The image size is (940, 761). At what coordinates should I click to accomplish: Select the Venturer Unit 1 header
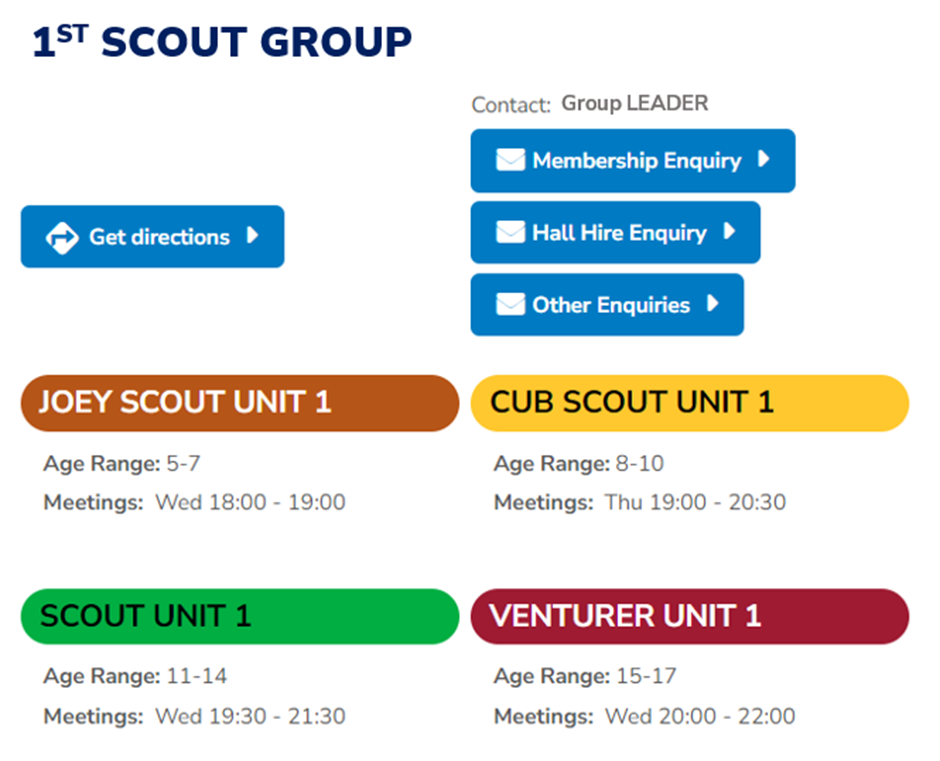click(x=689, y=616)
